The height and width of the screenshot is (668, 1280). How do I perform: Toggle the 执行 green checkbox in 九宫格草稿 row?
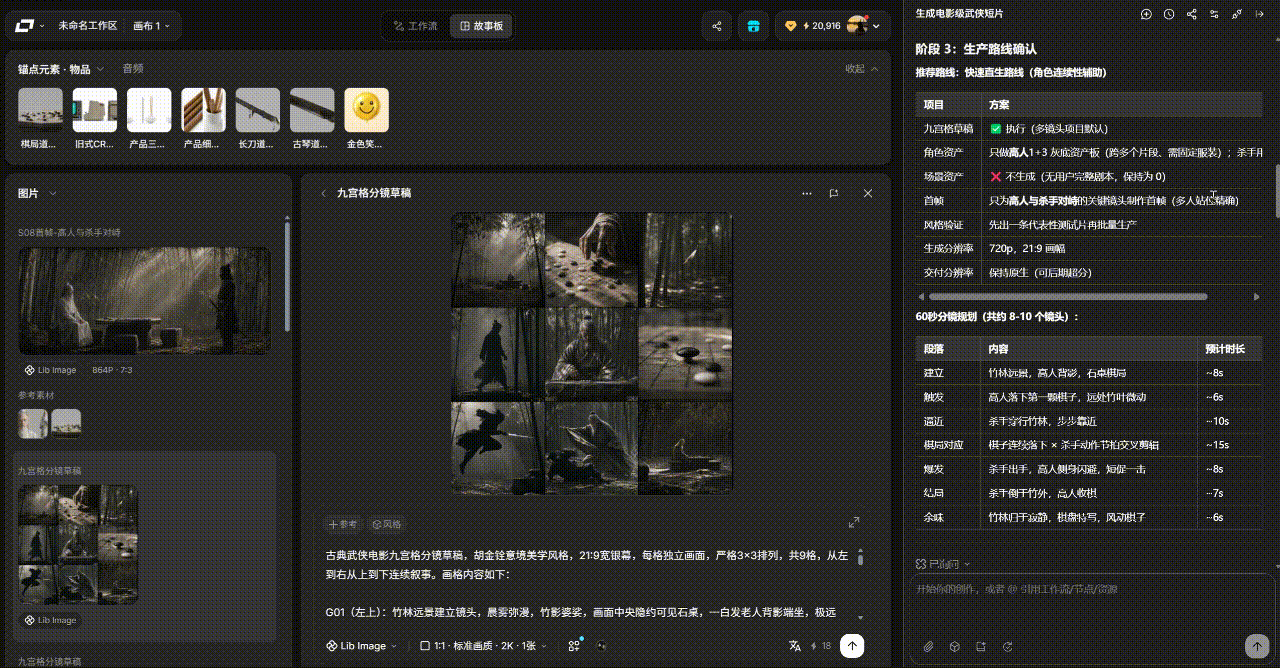tap(996, 129)
